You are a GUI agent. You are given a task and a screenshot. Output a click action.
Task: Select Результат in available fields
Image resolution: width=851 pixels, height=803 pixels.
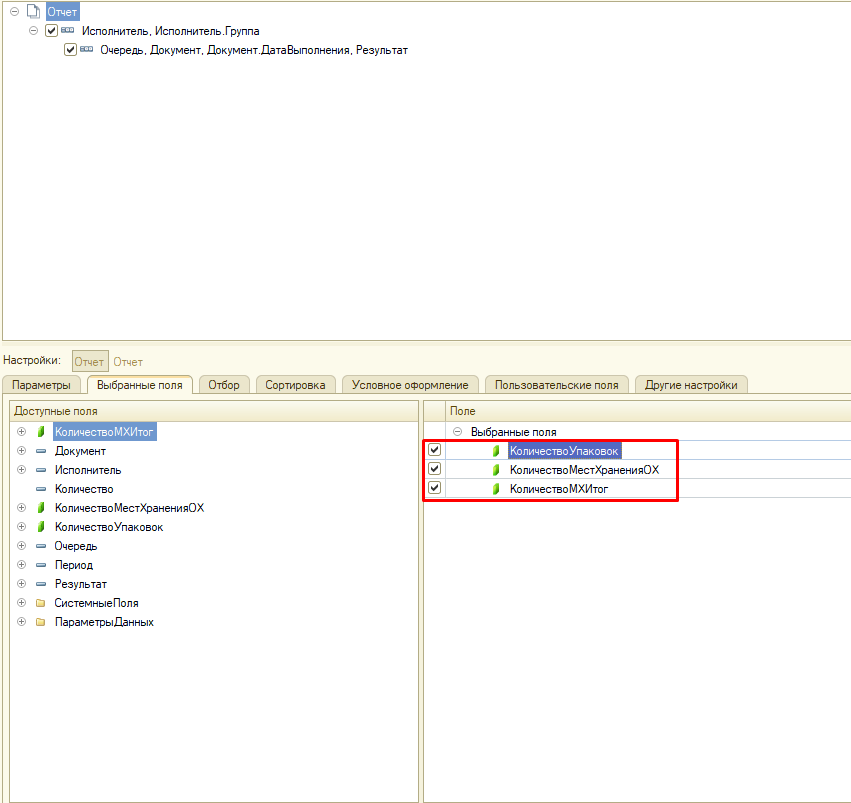point(81,584)
